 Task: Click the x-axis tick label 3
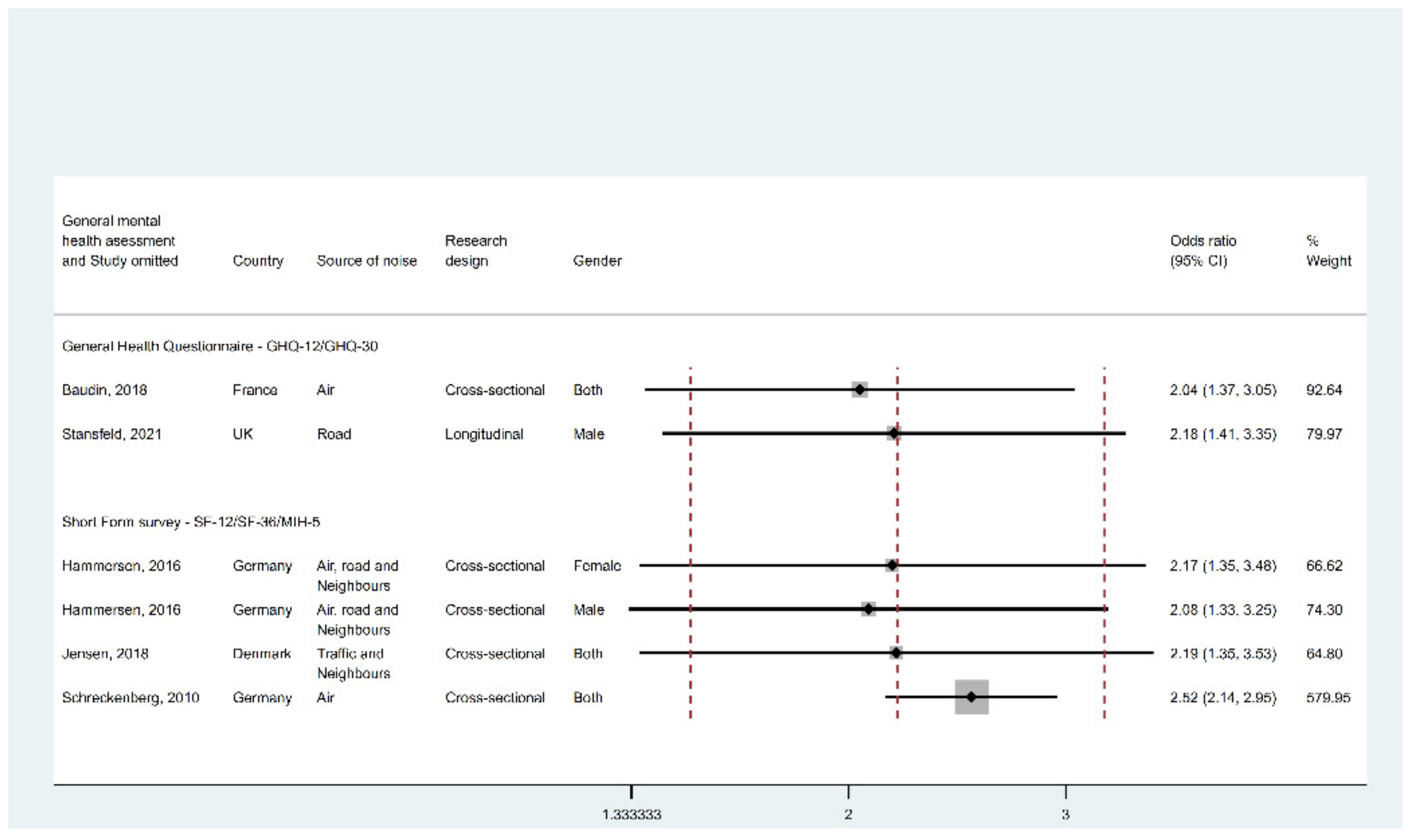pyautogui.click(x=1065, y=814)
